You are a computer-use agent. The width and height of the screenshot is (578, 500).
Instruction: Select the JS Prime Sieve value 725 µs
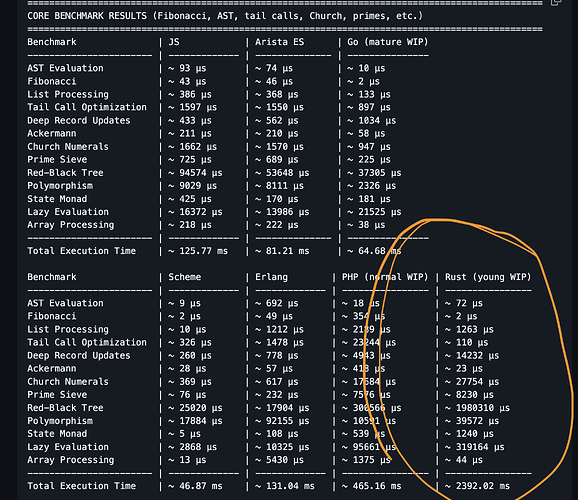tap(190, 160)
